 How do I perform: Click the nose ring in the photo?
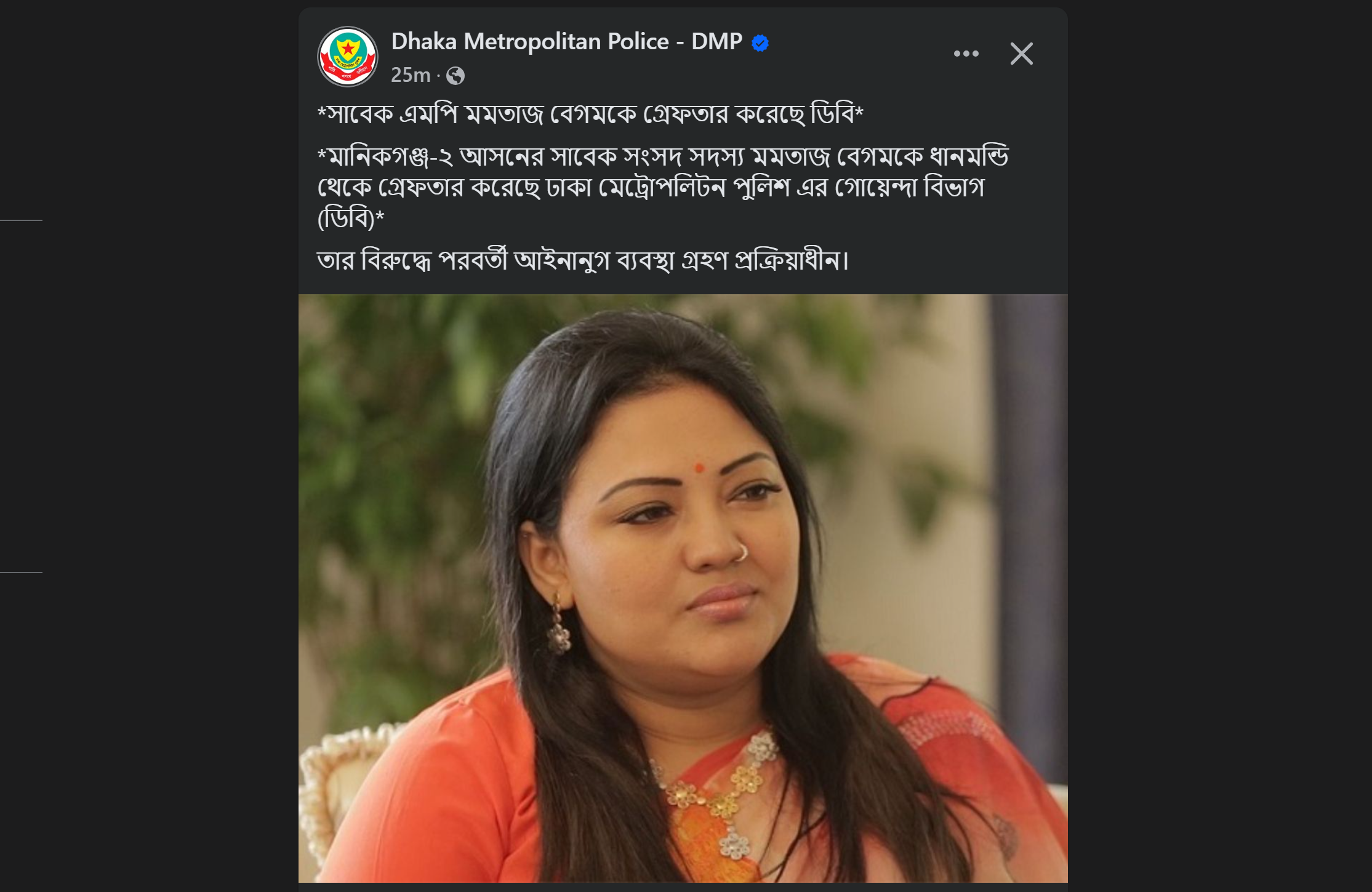coord(742,552)
